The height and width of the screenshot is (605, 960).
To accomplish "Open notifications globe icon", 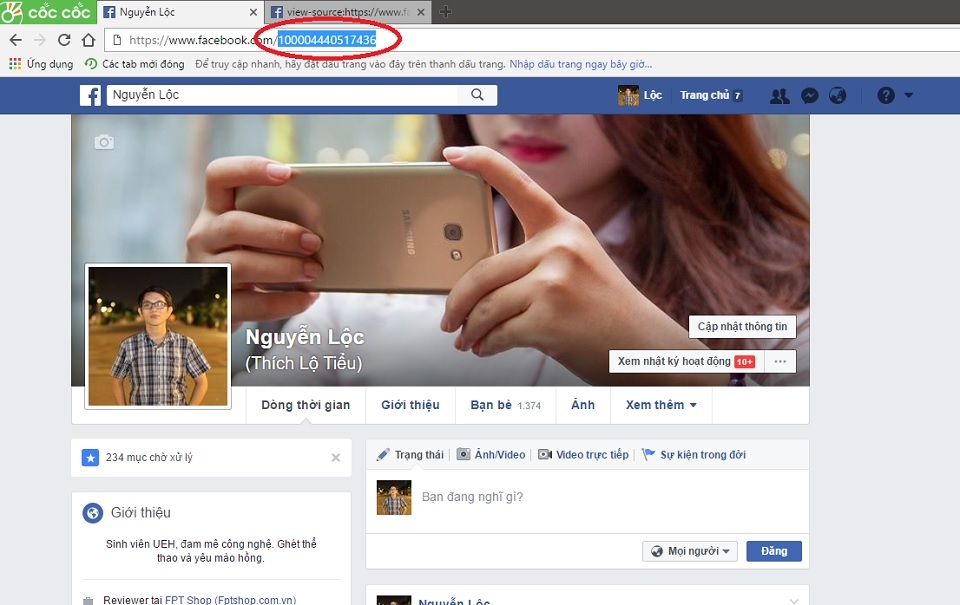I will pos(837,96).
